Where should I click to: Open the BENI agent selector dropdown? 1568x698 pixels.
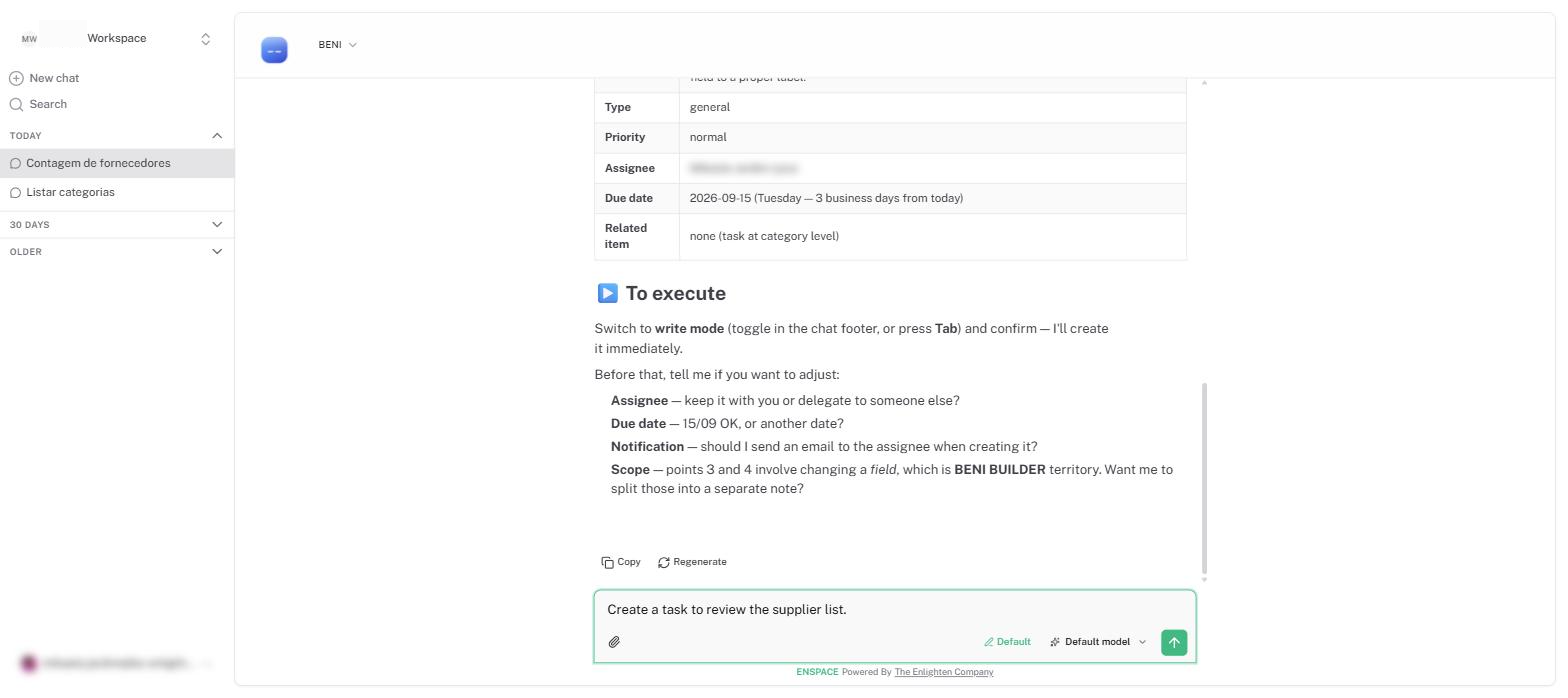(x=337, y=45)
